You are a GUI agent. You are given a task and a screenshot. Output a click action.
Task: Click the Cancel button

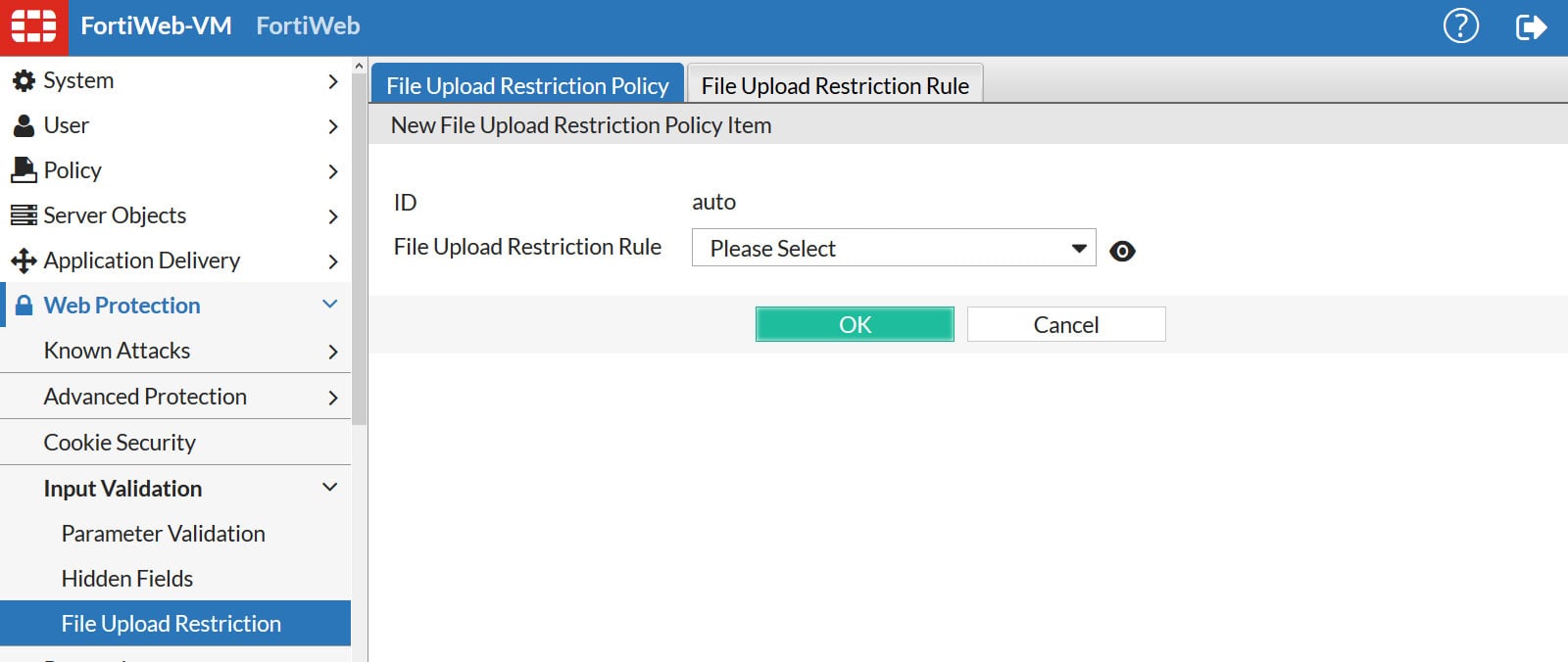[1066, 324]
